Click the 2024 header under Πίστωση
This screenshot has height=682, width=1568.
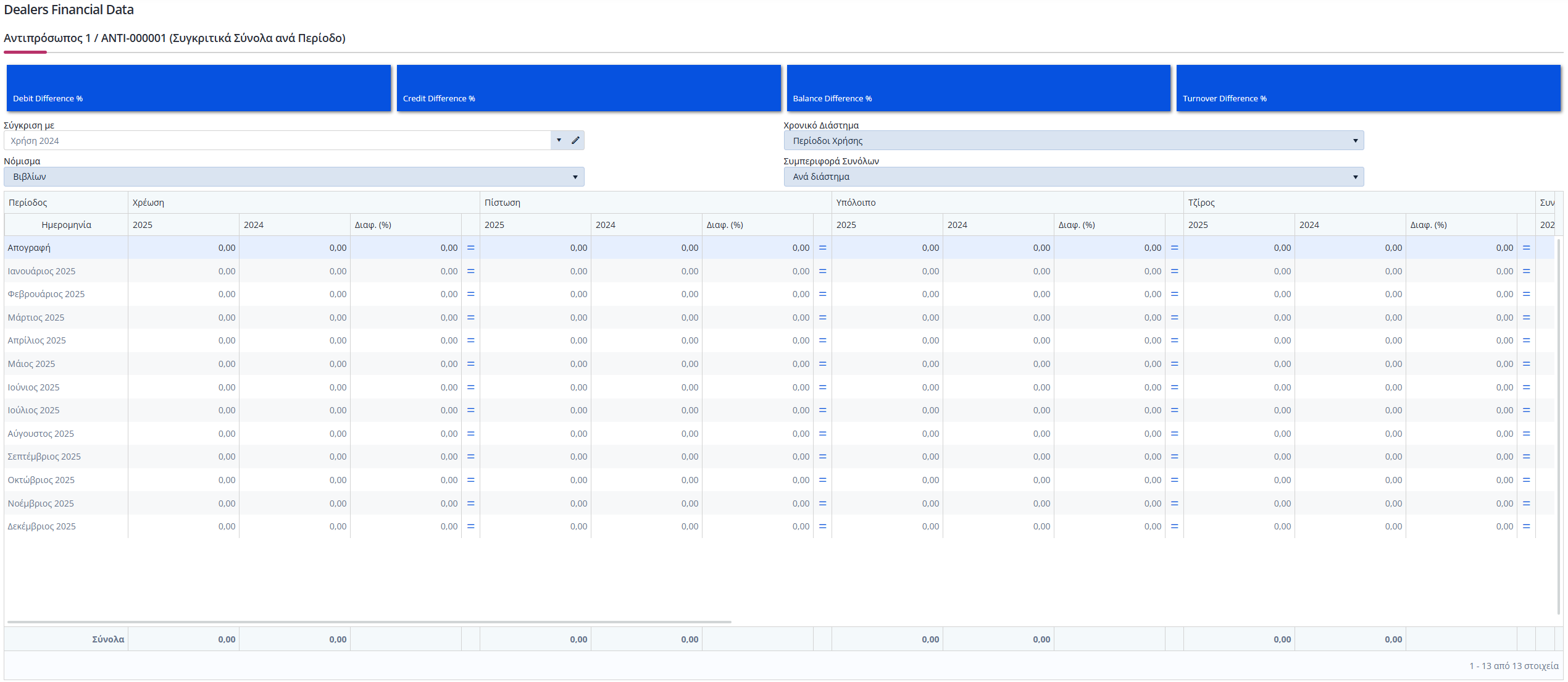click(x=646, y=225)
